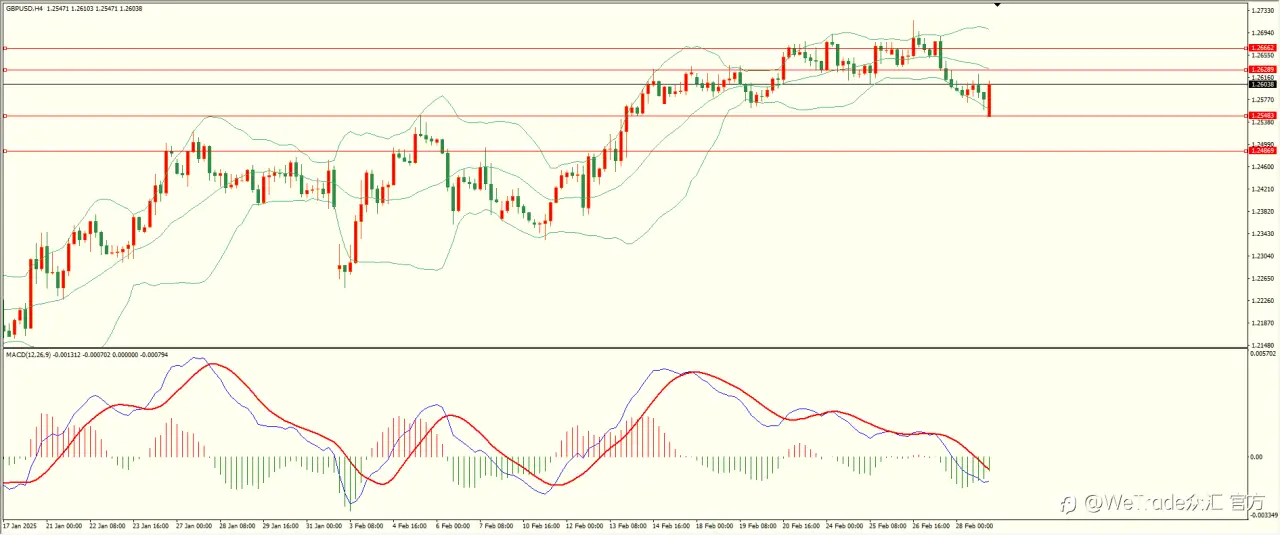1280x535 pixels.
Task: Click the -0.003349 MACD scale value
Action: click(x=1264, y=516)
